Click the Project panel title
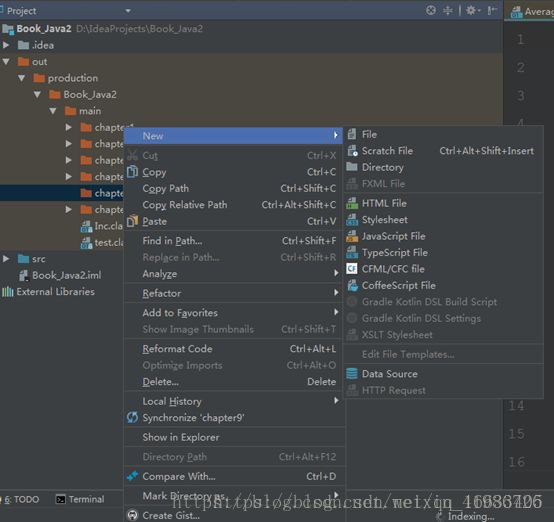The width and height of the screenshot is (554, 522). coord(21,11)
